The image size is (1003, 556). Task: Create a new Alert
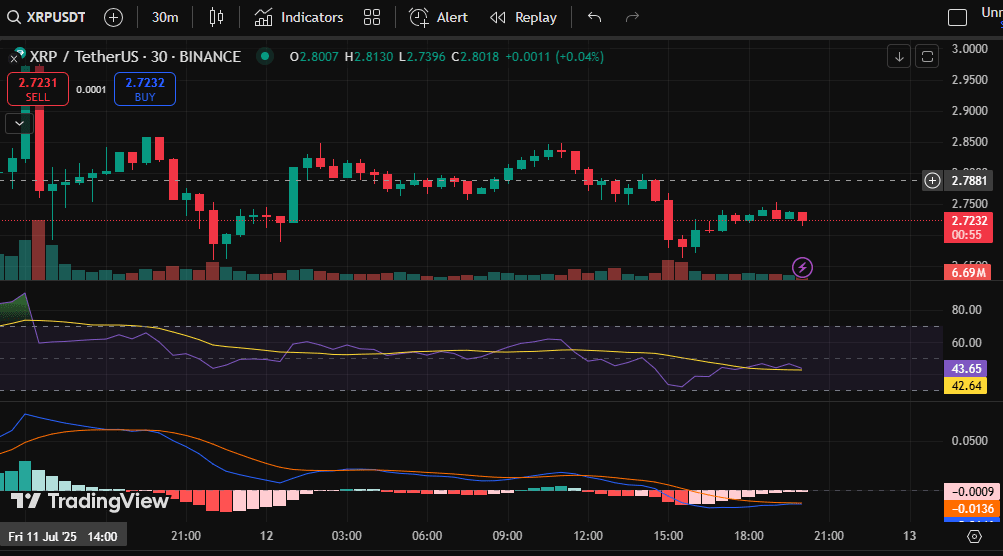pyautogui.click(x=438, y=17)
